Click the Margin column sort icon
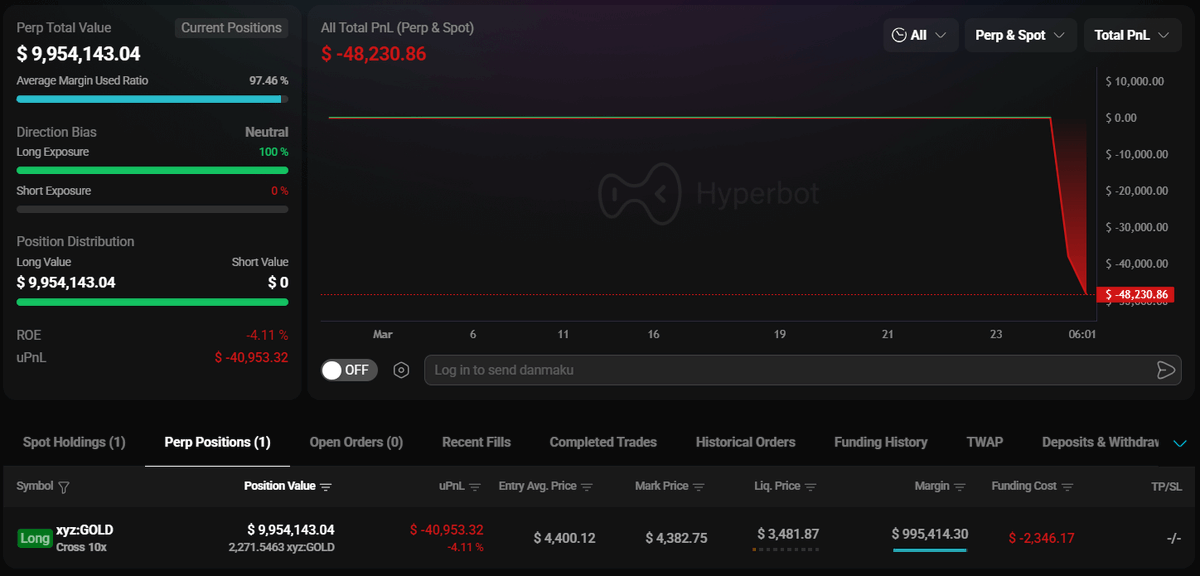 960,487
